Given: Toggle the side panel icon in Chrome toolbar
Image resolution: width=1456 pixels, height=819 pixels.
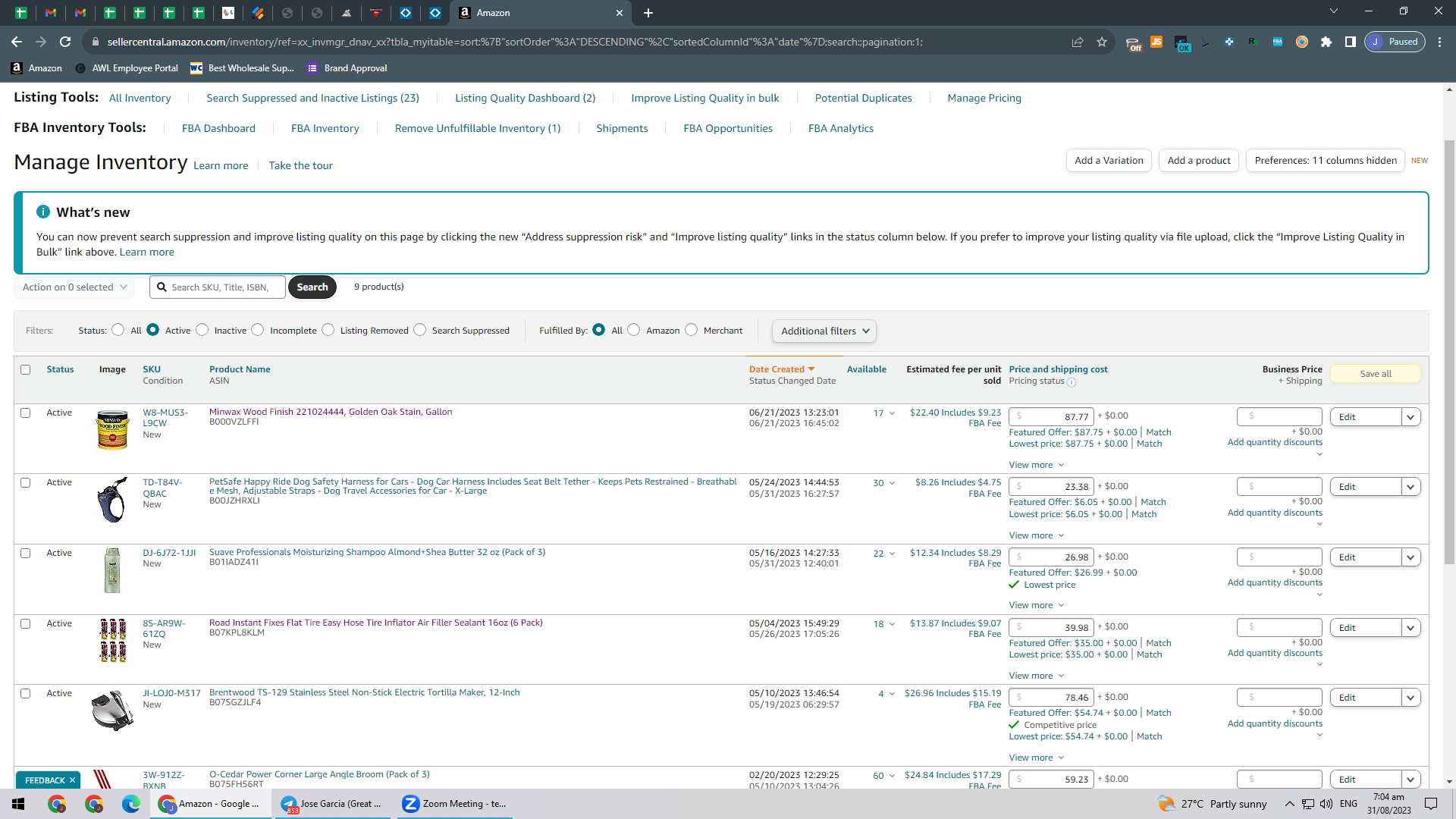Looking at the screenshot, I should pyautogui.click(x=1351, y=42).
